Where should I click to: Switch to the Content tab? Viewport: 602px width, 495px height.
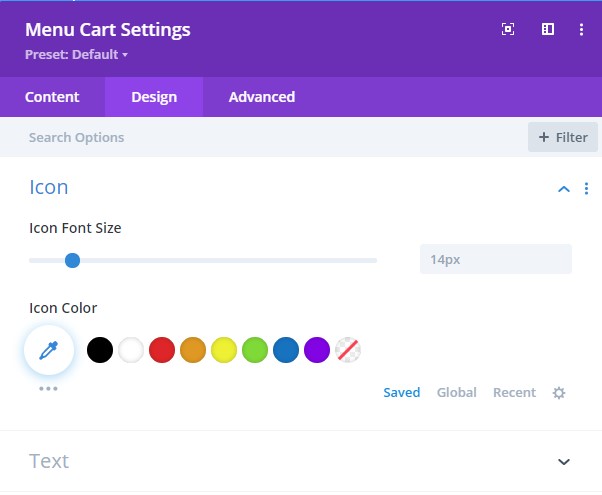tap(52, 97)
